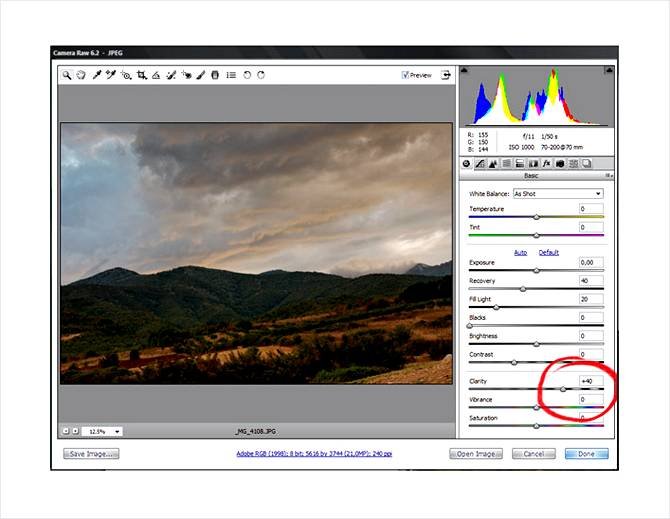Click the Clarity slider handle

click(x=563, y=389)
